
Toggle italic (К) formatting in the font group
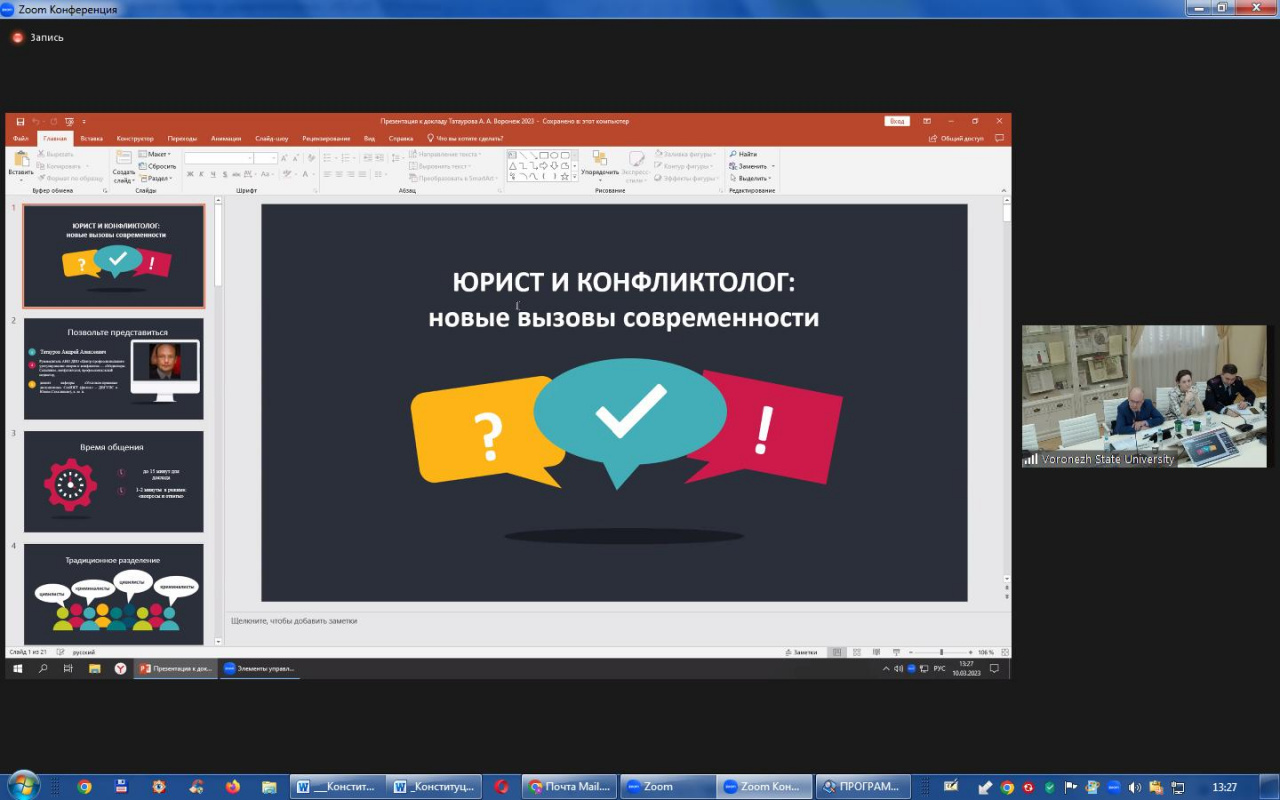201,174
